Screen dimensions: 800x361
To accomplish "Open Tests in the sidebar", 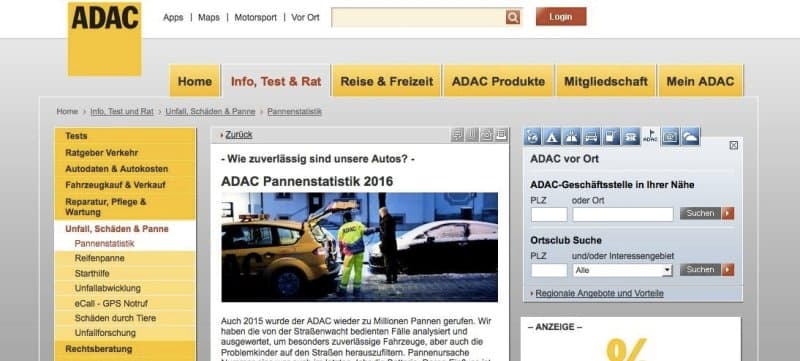I will click(125, 136).
